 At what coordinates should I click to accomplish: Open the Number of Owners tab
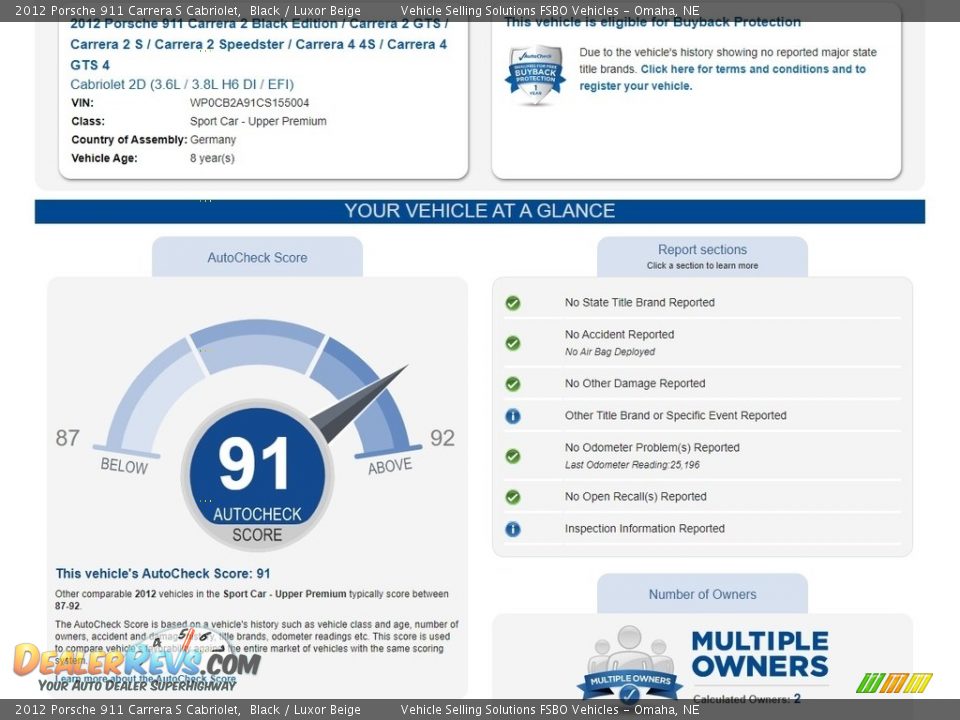pos(702,594)
